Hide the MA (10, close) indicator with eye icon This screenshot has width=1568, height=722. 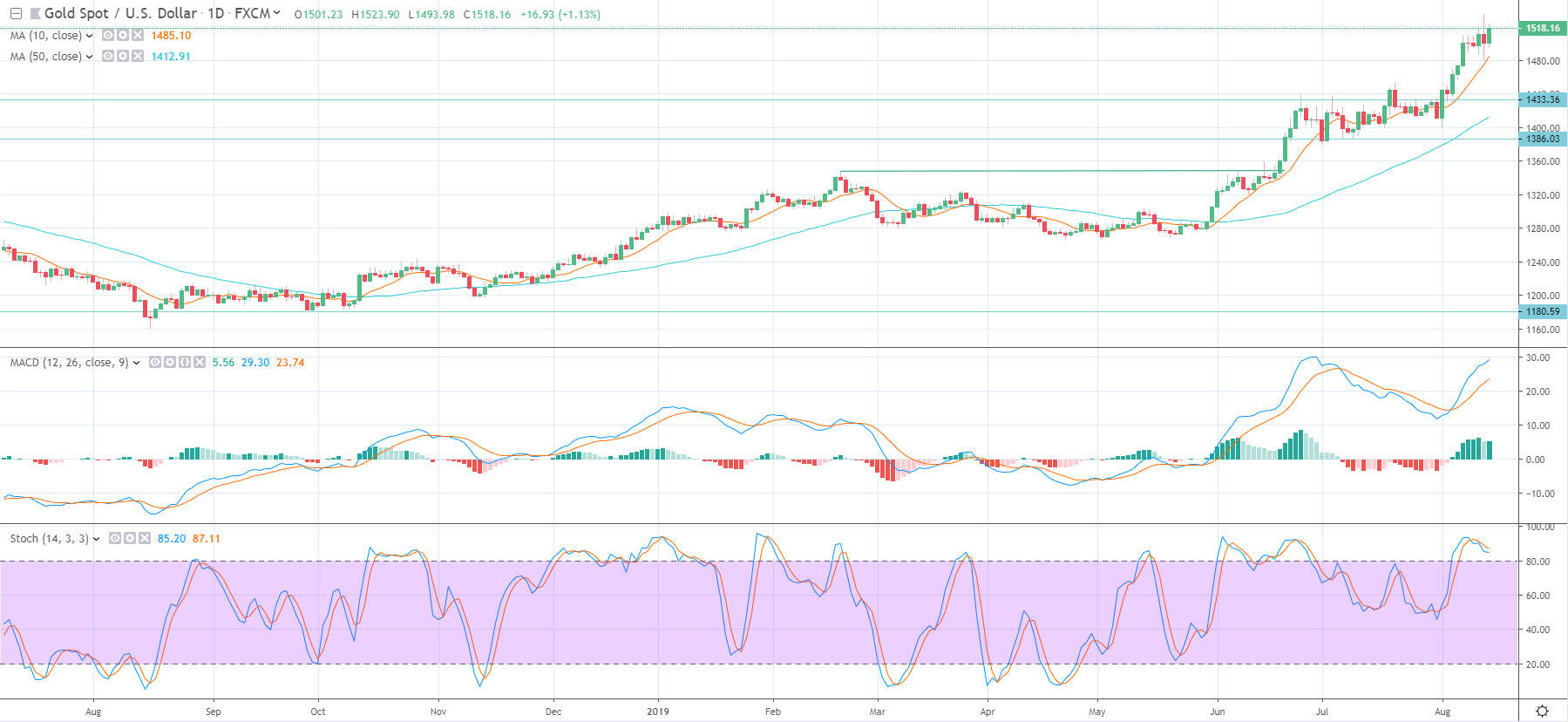coord(108,35)
